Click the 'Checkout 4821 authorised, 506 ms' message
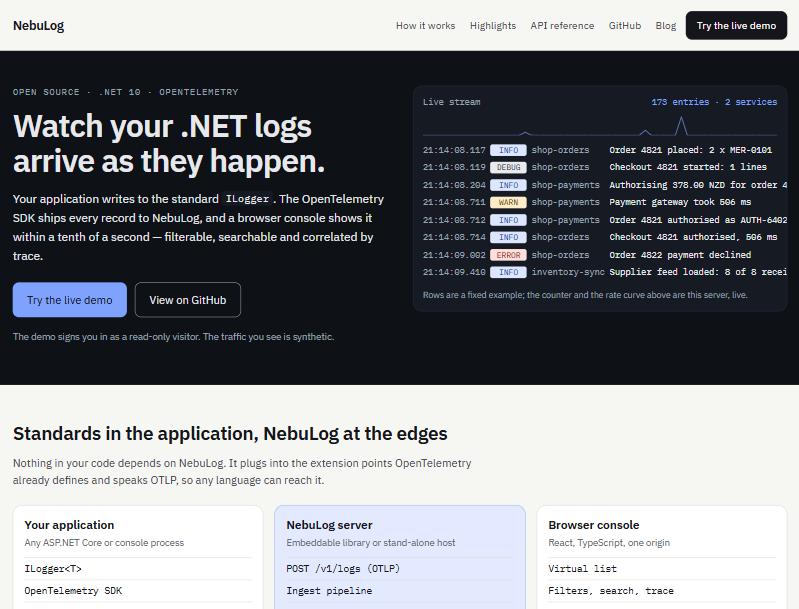799x609 pixels. (x=694, y=237)
